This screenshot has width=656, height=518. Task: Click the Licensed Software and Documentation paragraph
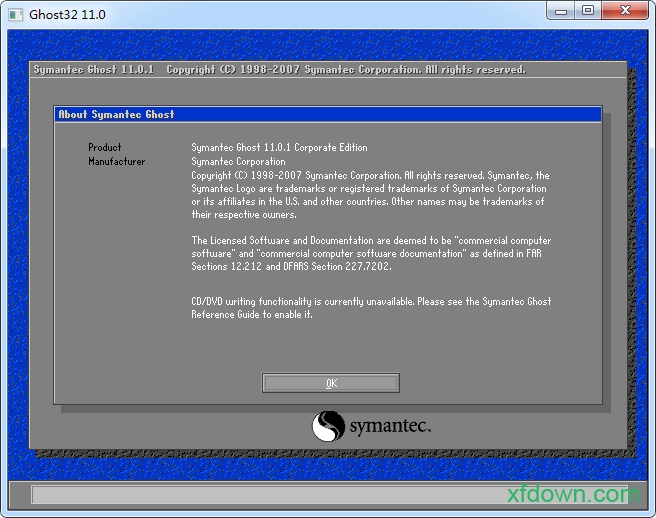[x=370, y=254]
